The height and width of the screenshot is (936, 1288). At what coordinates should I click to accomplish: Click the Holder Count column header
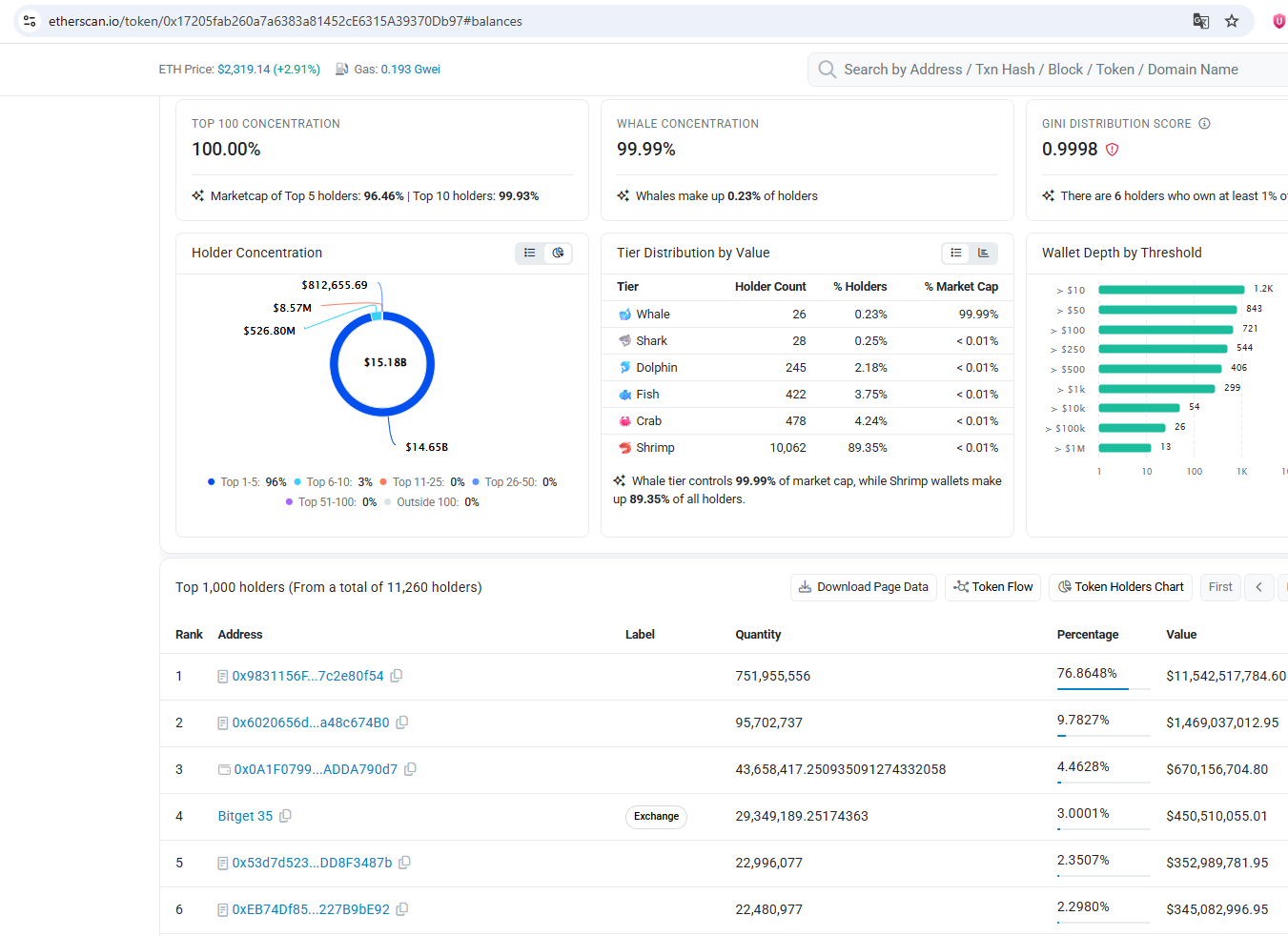770,287
